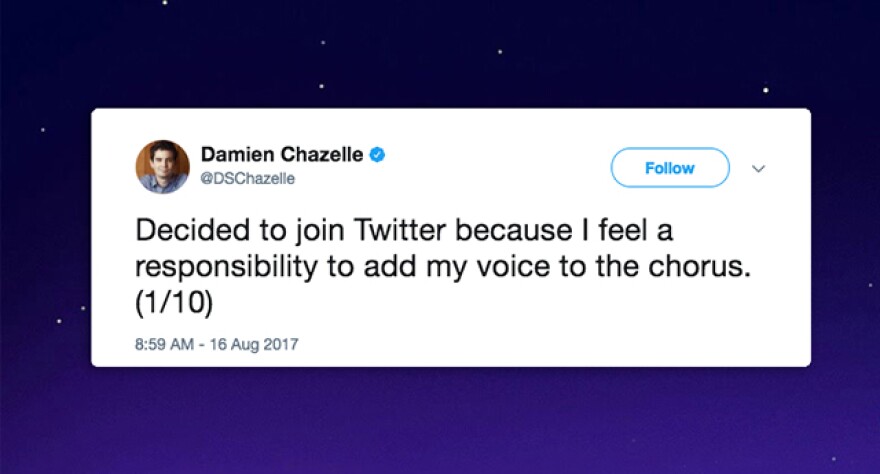Image resolution: width=880 pixels, height=474 pixels.
Task: Click the "8:59 AM" time text
Action: point(164,344)
